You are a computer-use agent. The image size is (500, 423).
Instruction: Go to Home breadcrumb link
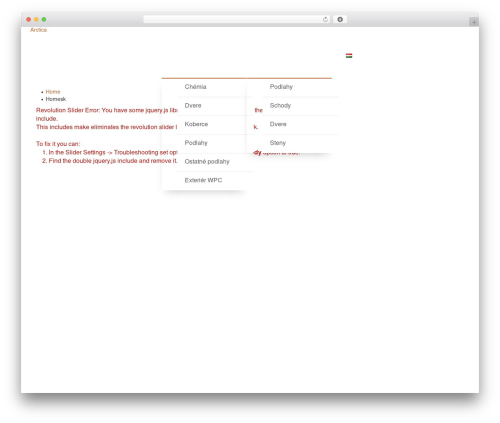pos(53,92)
